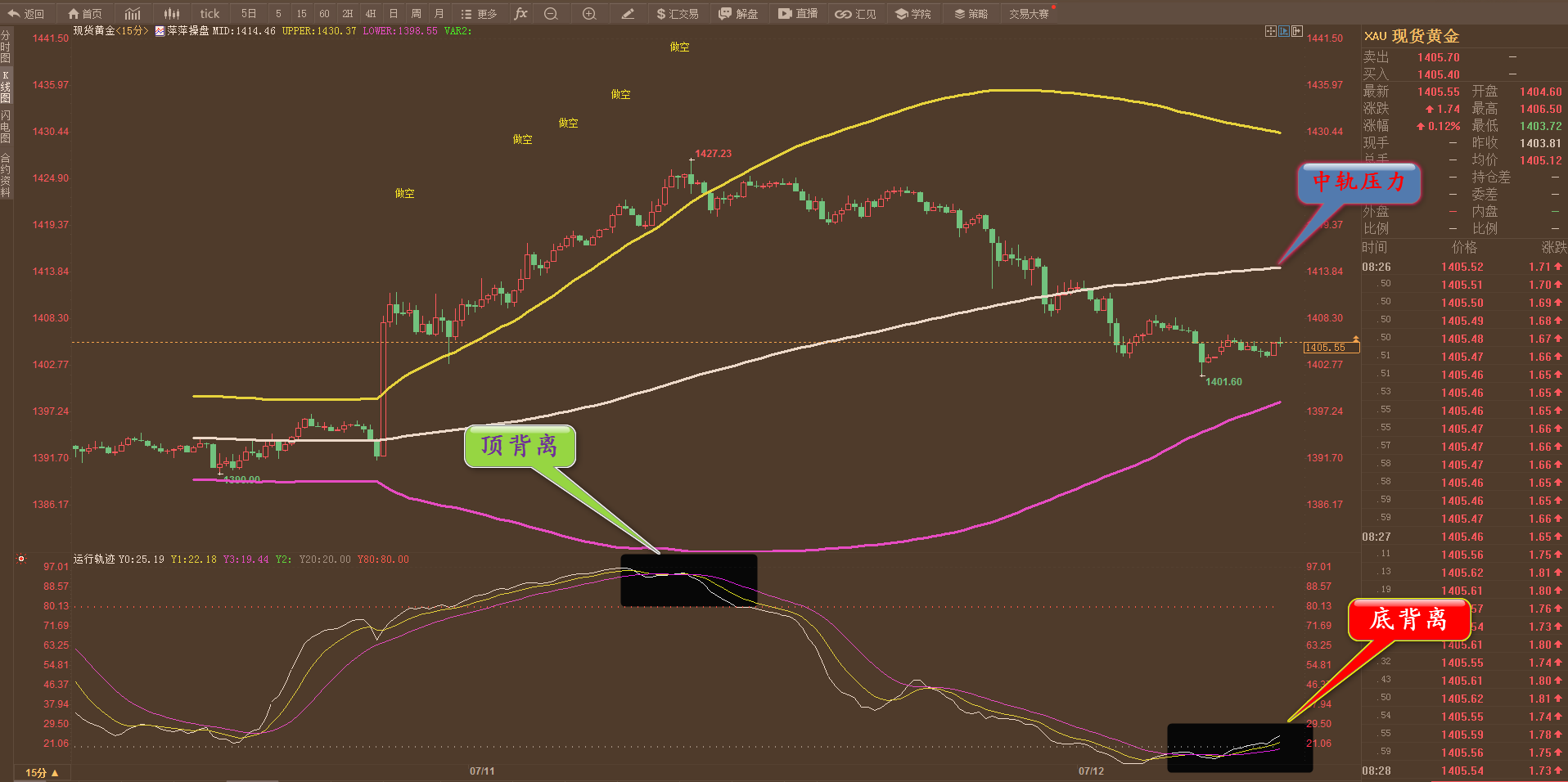Click the 1401.60 low price label

pos(1223,382)
